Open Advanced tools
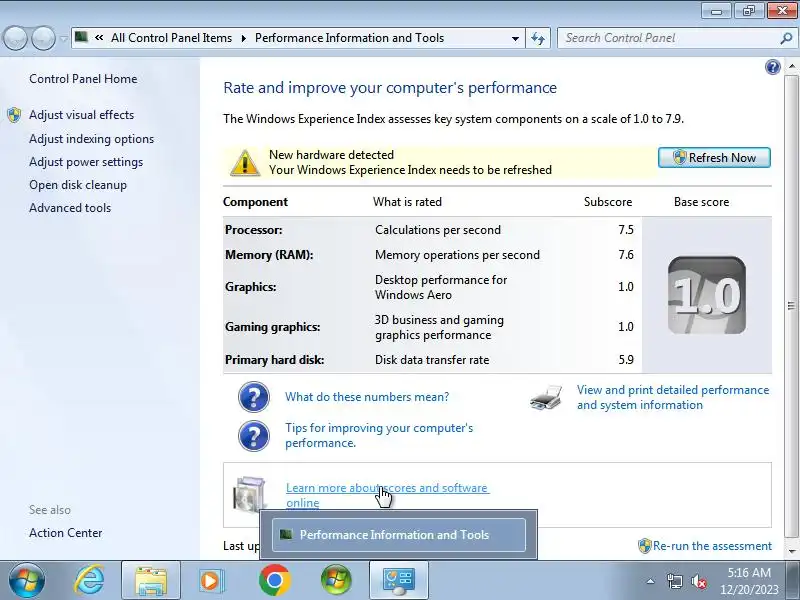Image resolution: width=800 pixels, height=600 pixels. [x=70, y=208]
